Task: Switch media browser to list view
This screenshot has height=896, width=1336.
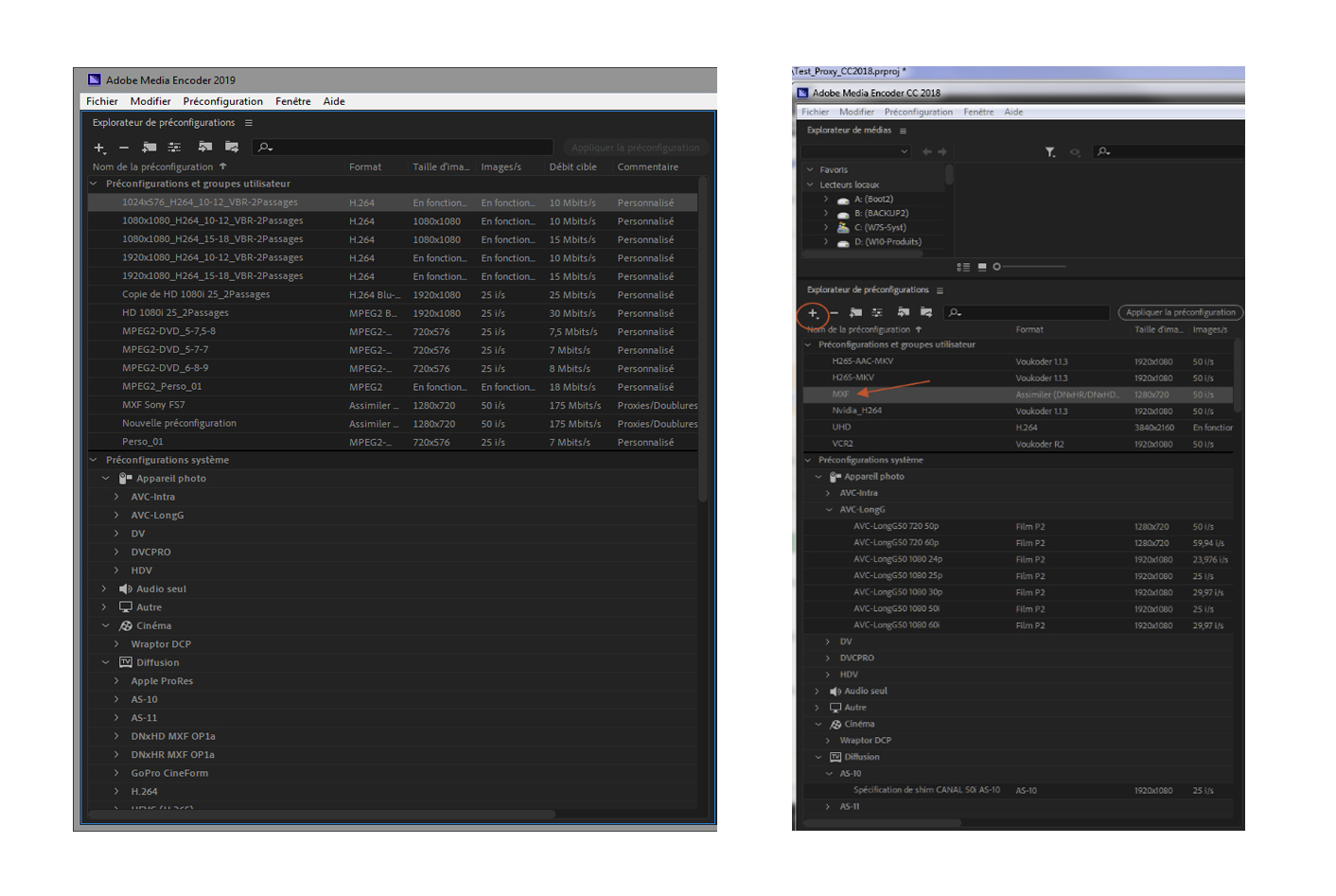Action: point(963,267)
